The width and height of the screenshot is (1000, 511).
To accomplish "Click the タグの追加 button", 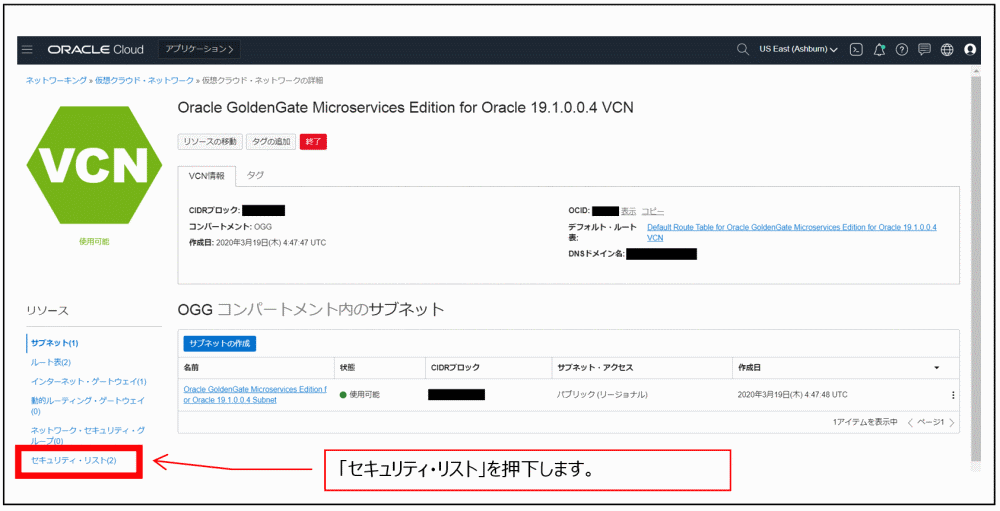I will click(x=271, y=142).
